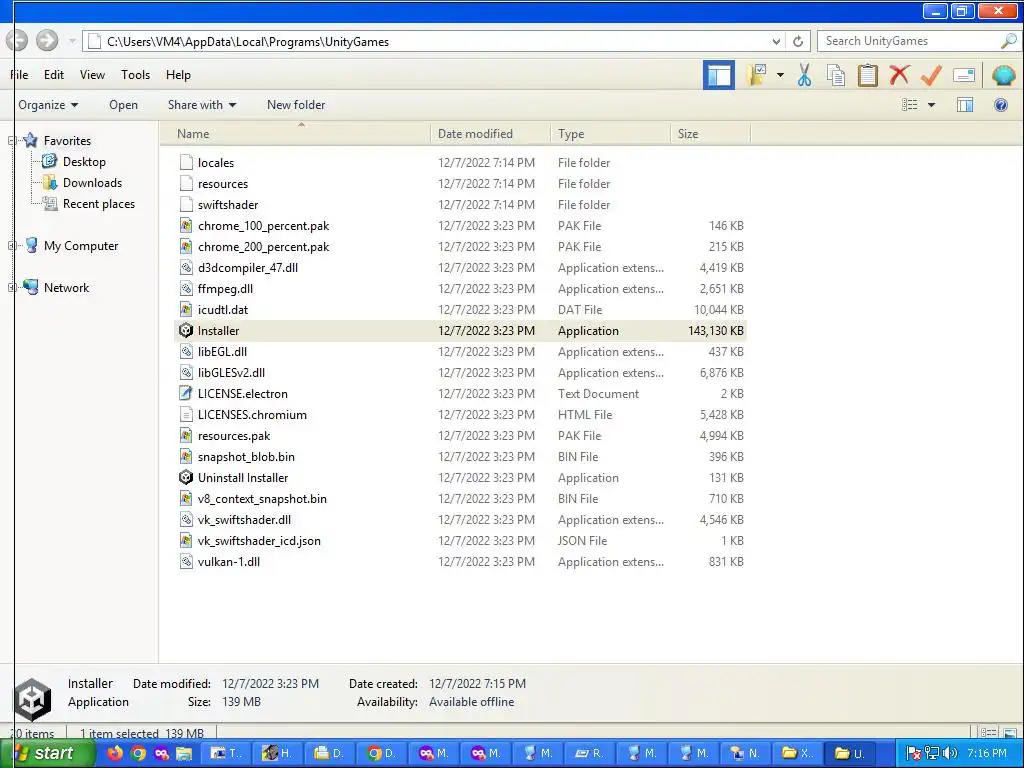Click the blue Help question mark icon
The height and width of the screenshot is (768, 1024).
click(x=1000, y=105)
